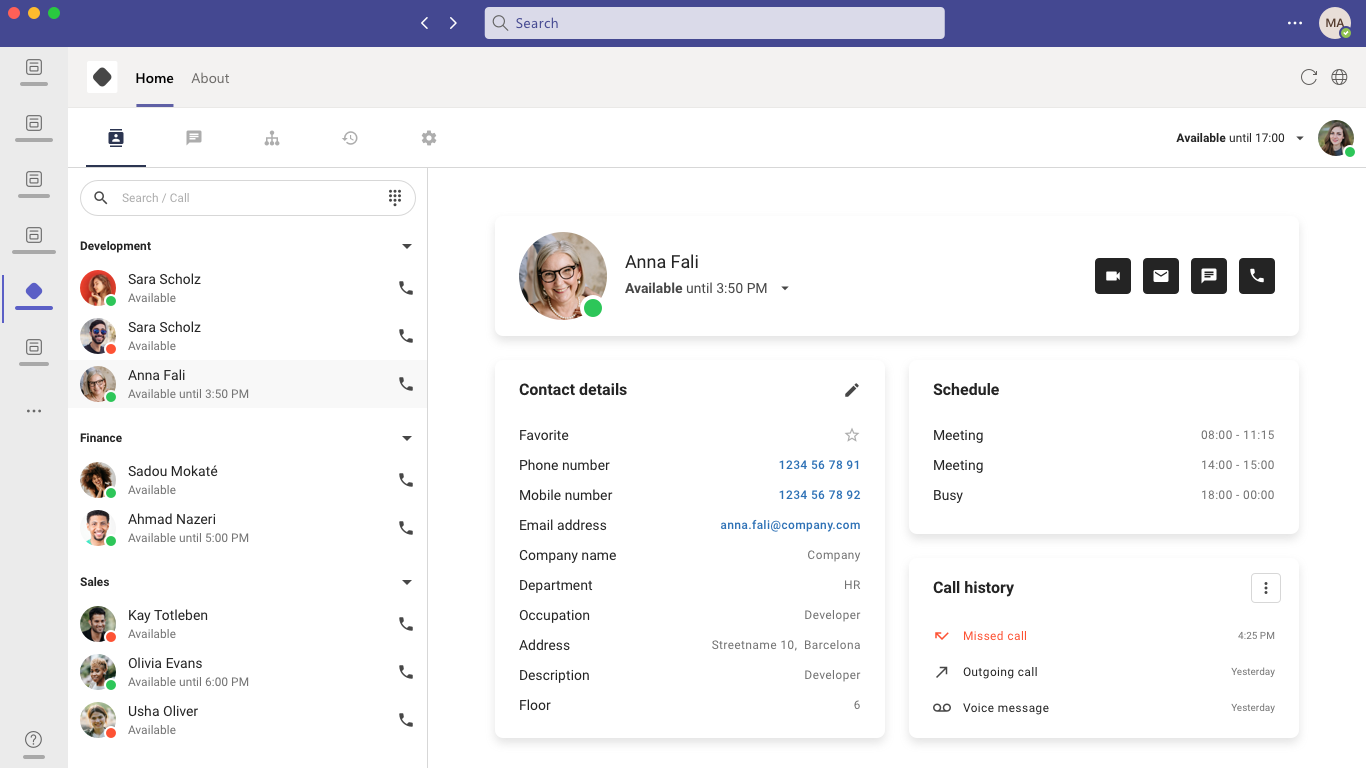This screenshot has width=1366, height=768.
Task: Open the organization chart view icon
Action: click(x=272, y=137)
